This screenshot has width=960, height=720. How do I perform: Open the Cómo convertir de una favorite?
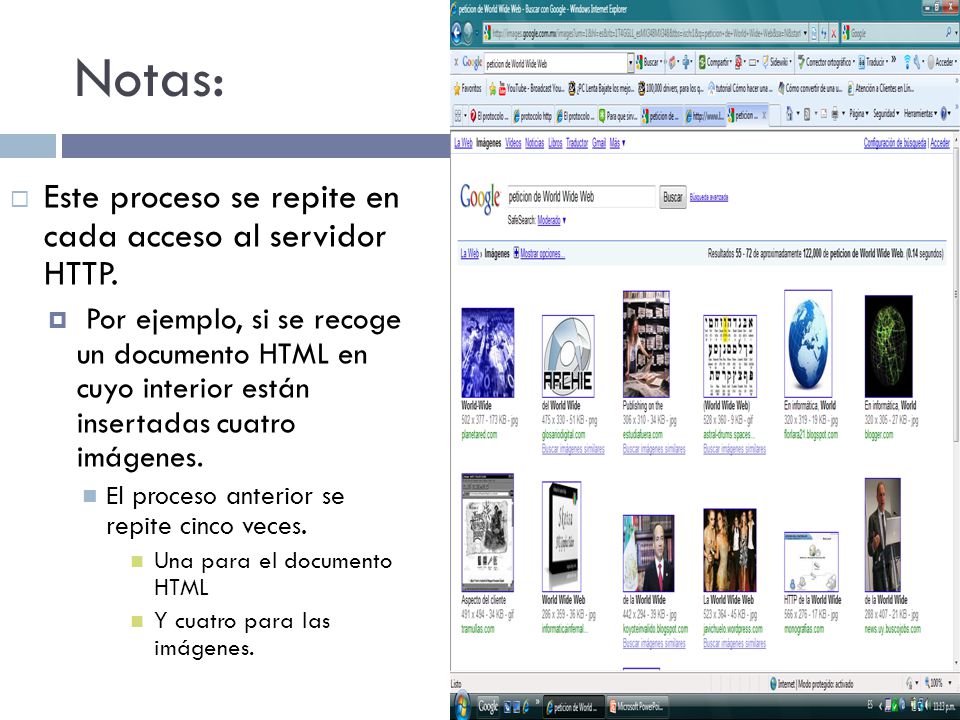pos(810,89)
